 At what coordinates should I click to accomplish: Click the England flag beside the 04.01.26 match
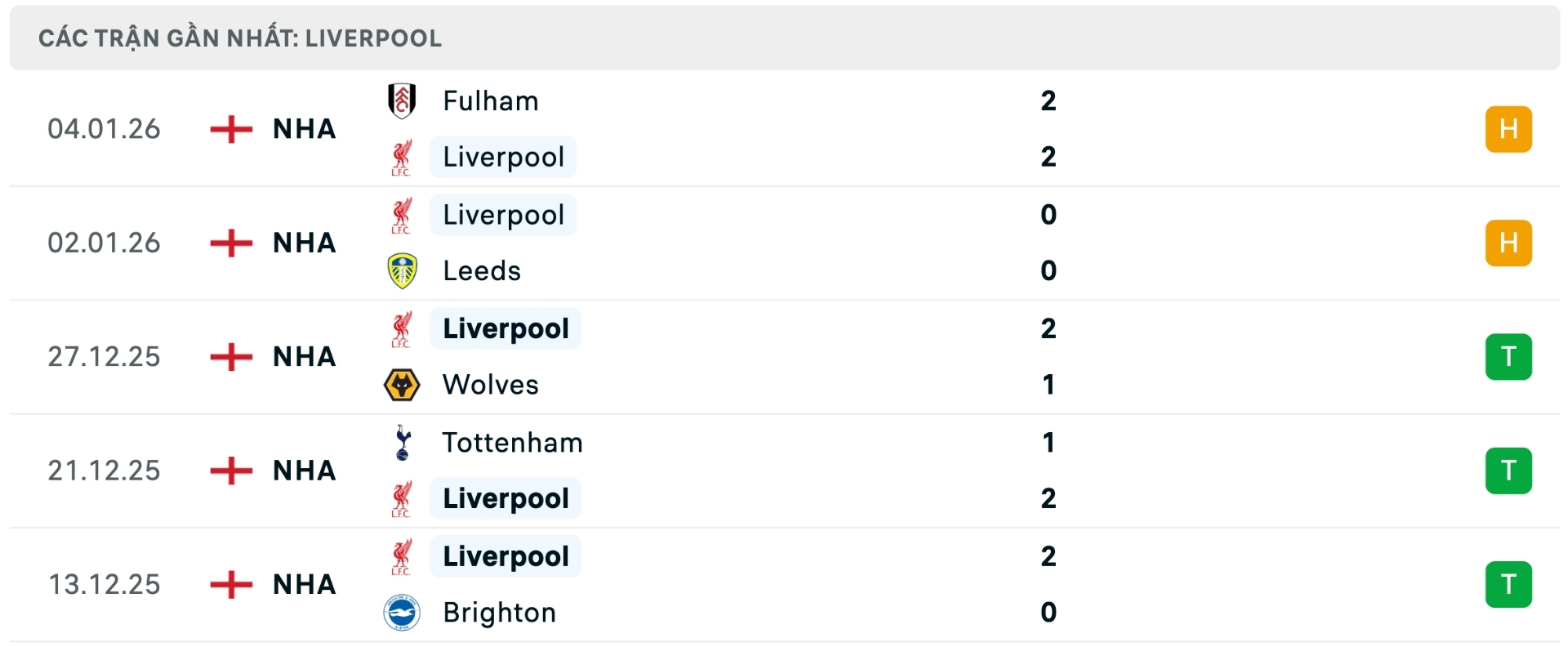click(231, 128)
